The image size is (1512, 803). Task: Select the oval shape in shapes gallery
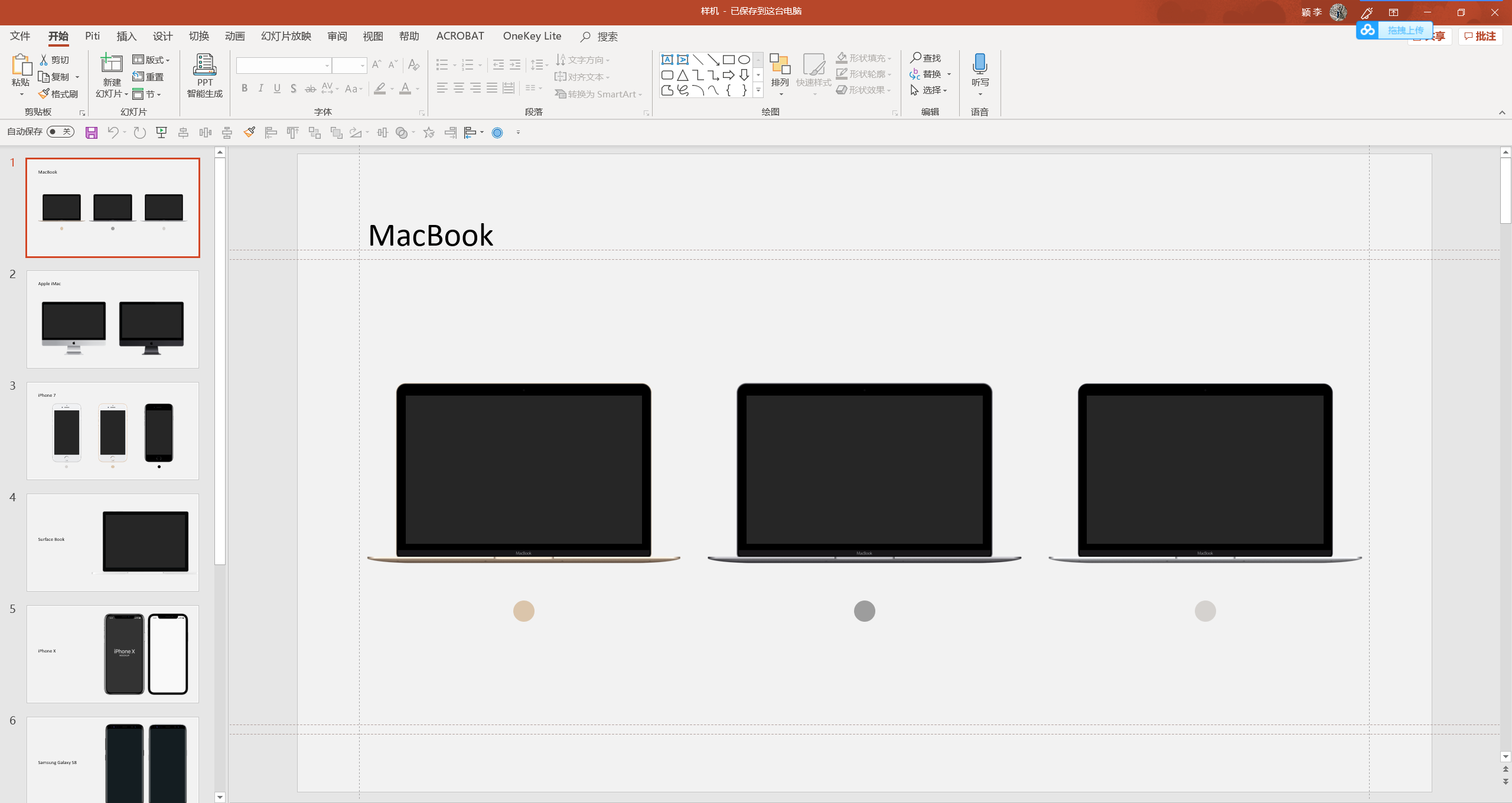click(x=744, y=60)
